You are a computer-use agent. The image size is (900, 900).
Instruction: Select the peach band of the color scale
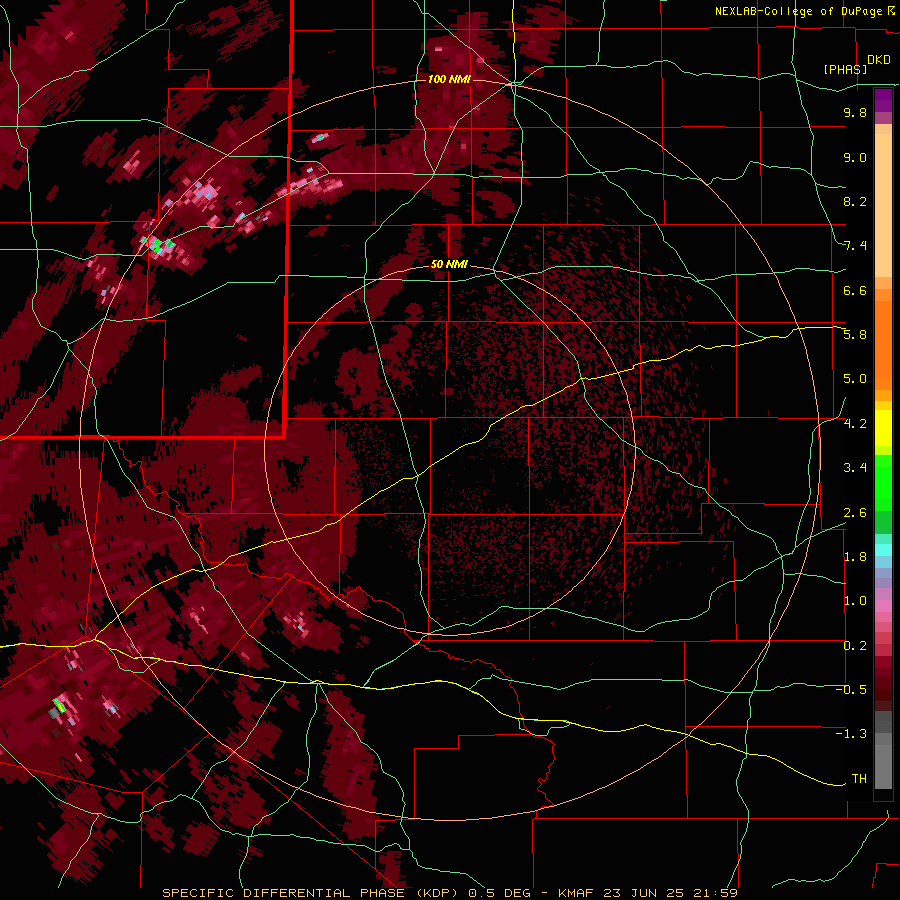pos(883,201)
